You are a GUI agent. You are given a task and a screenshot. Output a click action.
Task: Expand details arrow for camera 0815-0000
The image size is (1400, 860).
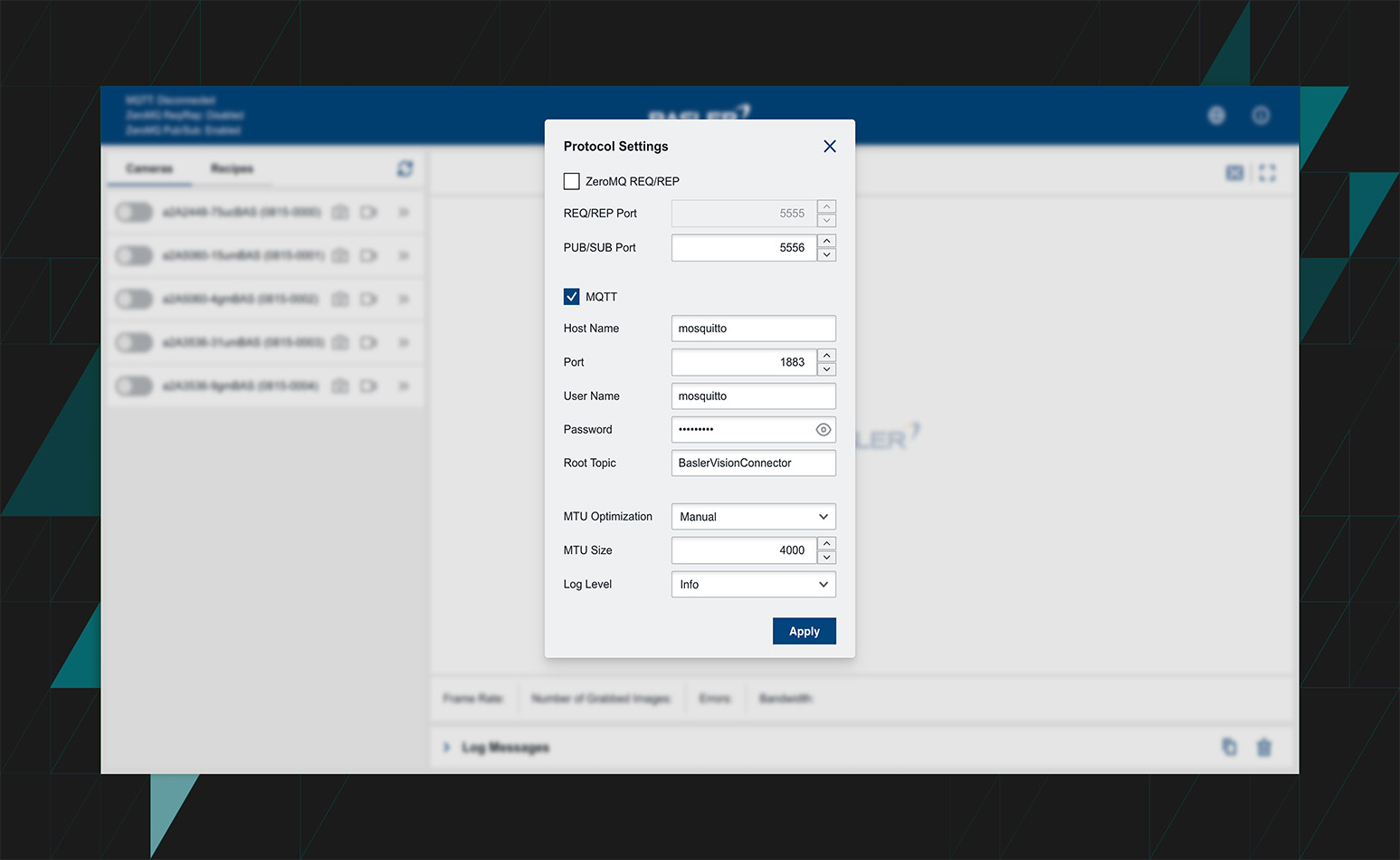(404, 212)
